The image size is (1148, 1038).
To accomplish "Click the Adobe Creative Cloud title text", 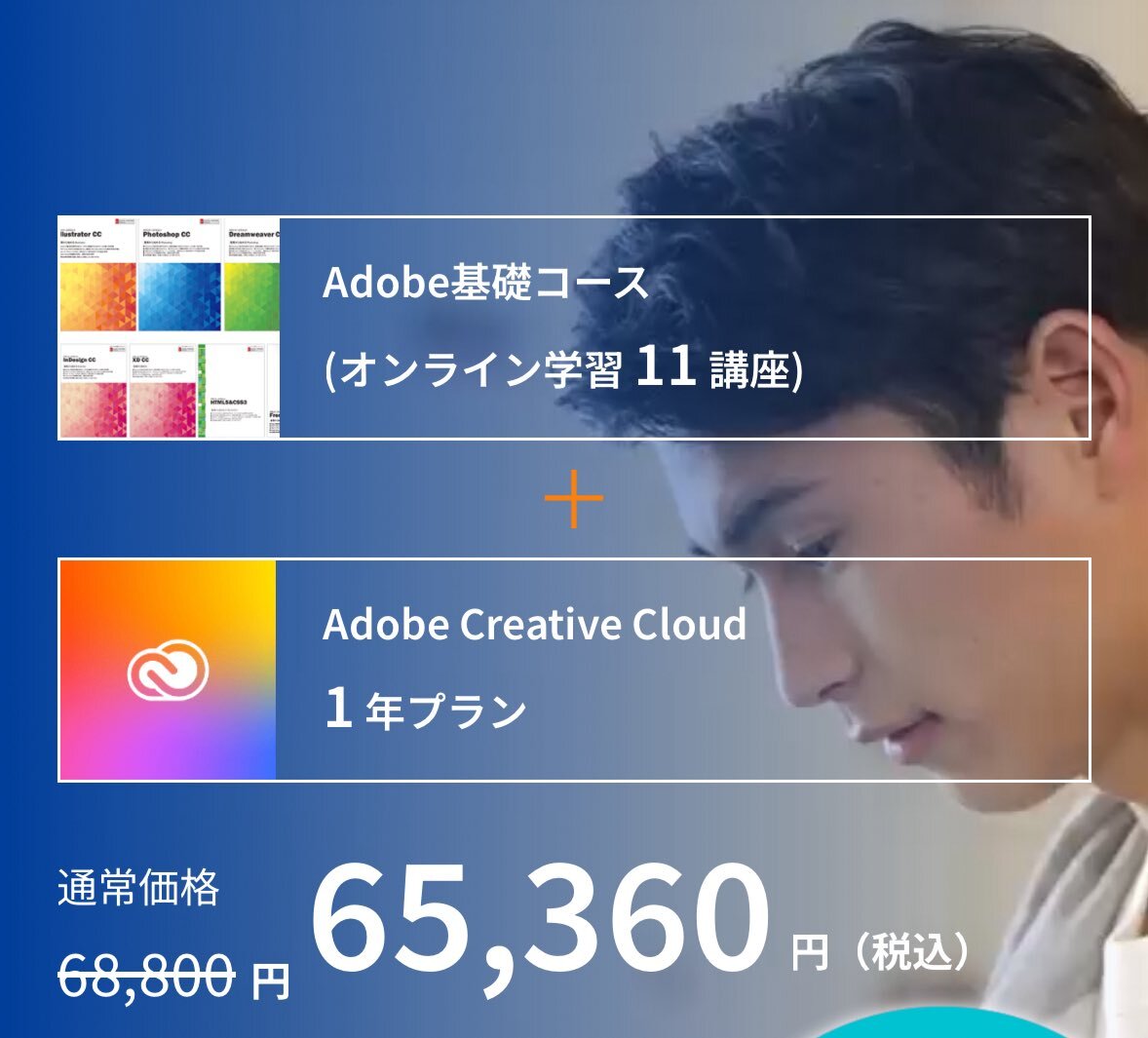I will (534, 625).
